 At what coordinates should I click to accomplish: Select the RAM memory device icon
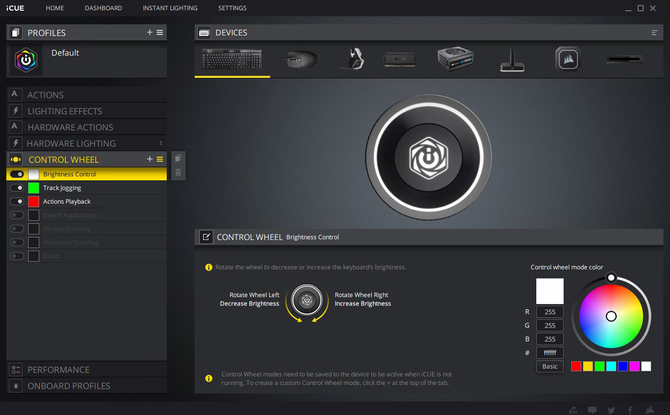tap(400, 59)
